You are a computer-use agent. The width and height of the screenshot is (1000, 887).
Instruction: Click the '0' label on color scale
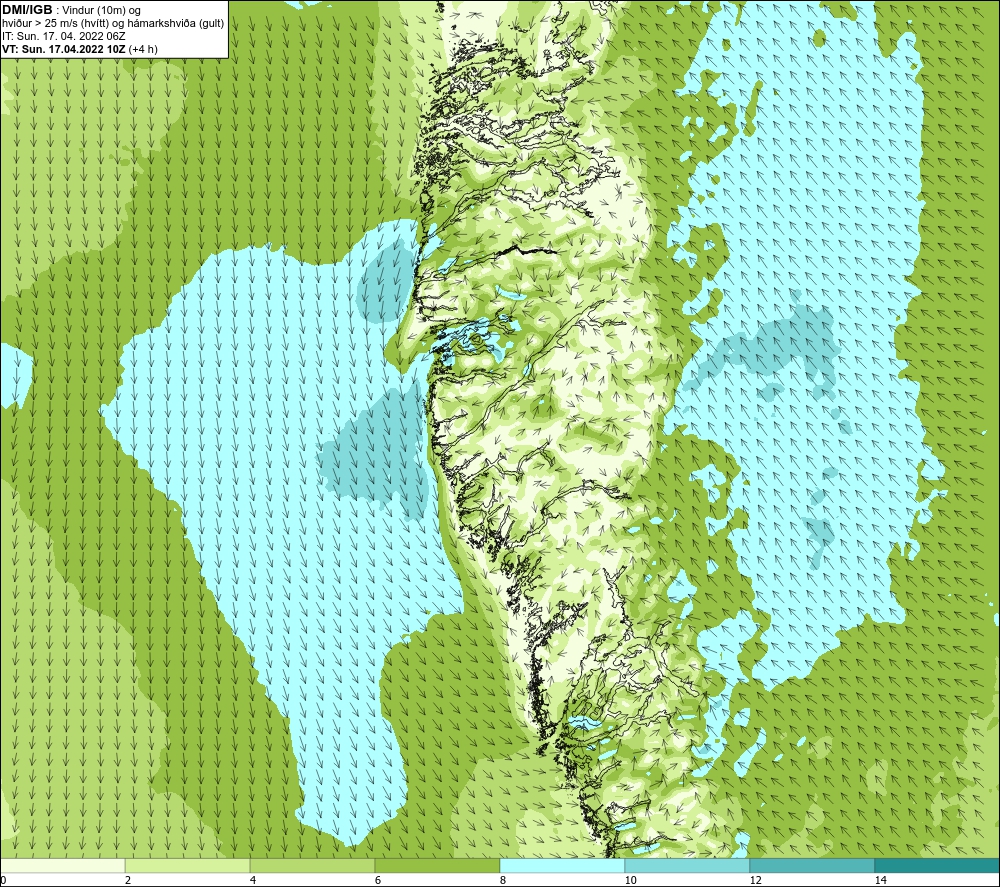pyautogui.click(x=3, y=880)
